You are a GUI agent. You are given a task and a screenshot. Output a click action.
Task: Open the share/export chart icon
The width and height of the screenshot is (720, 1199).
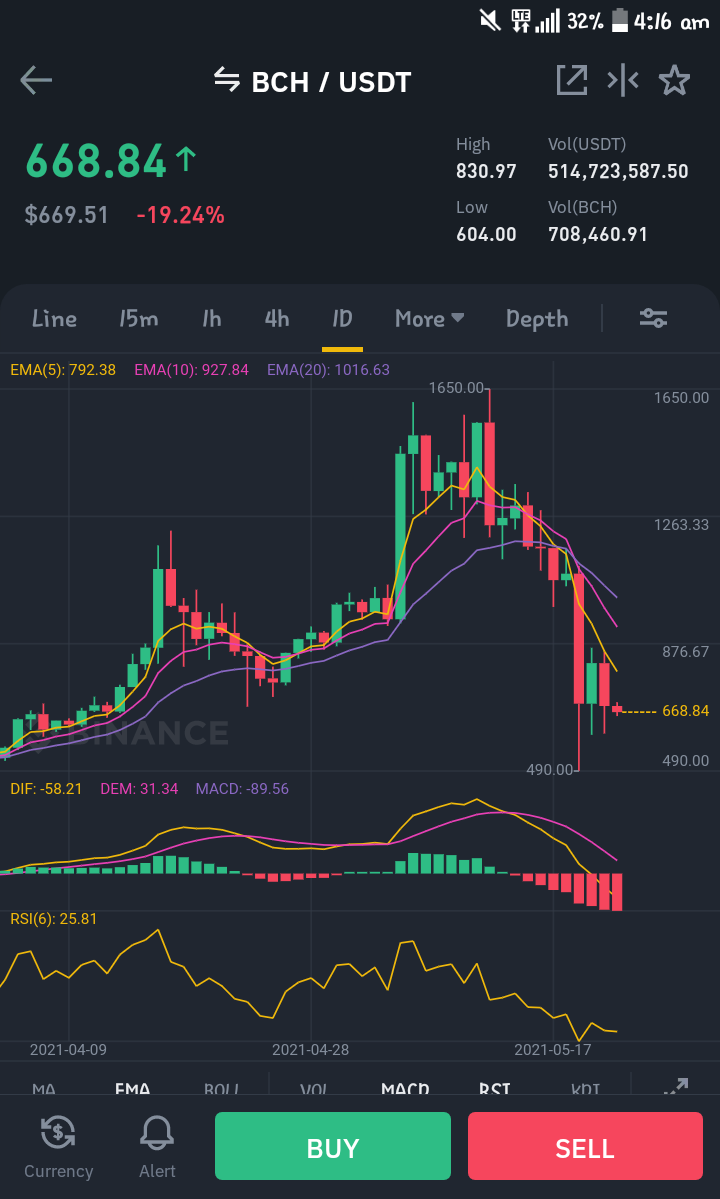(572, 80)
